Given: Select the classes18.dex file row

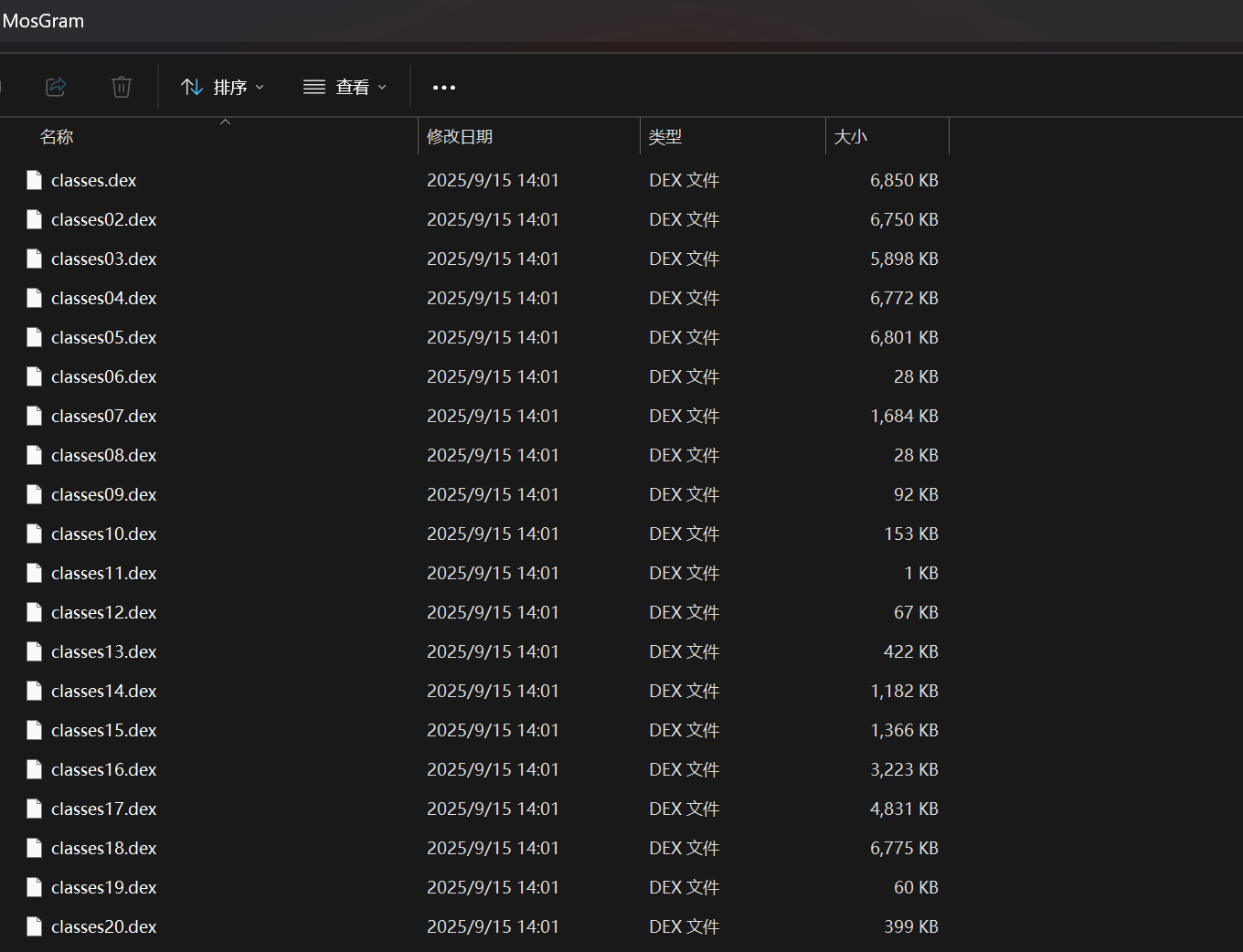Looking at the screenshot, I should 104,848.
